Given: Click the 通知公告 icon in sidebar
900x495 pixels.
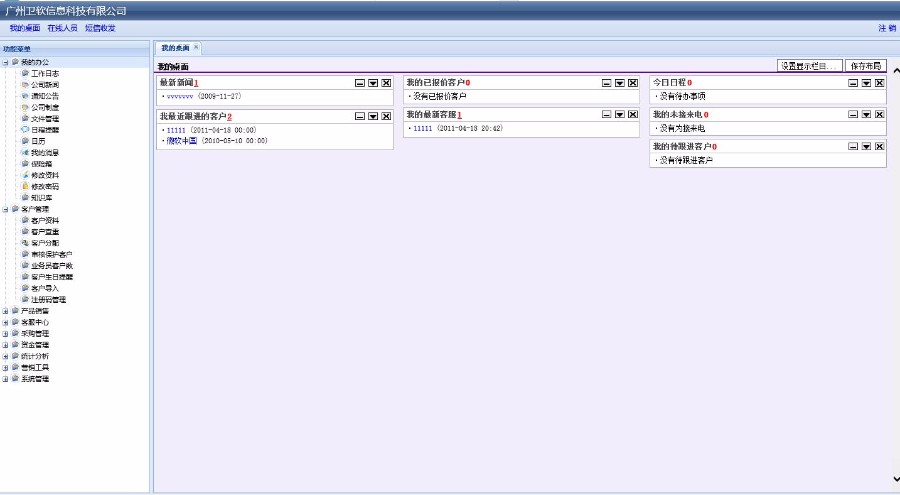Looking at the screenshot, I should pos(25,96).
